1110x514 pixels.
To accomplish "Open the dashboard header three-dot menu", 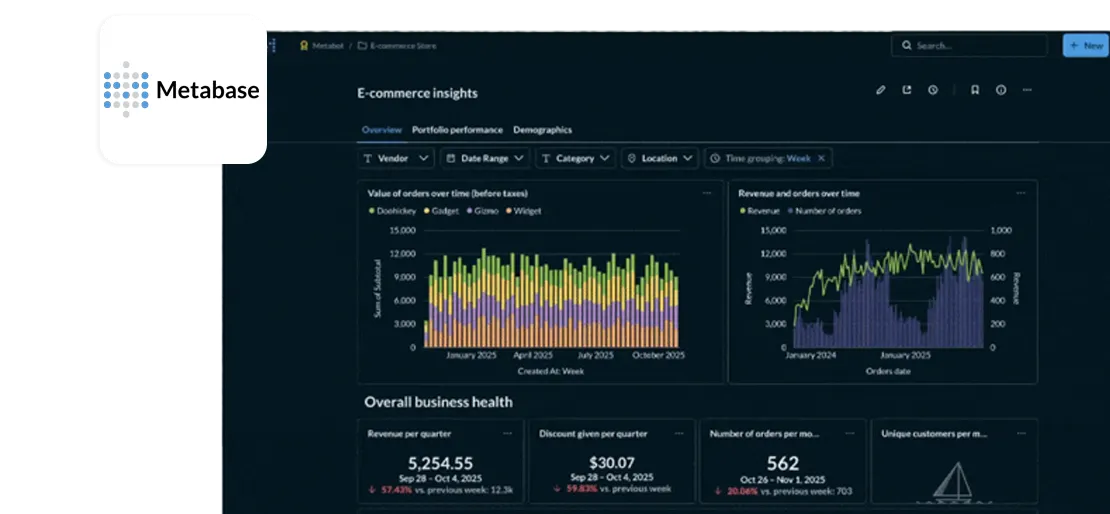I will click(1027, 90).
